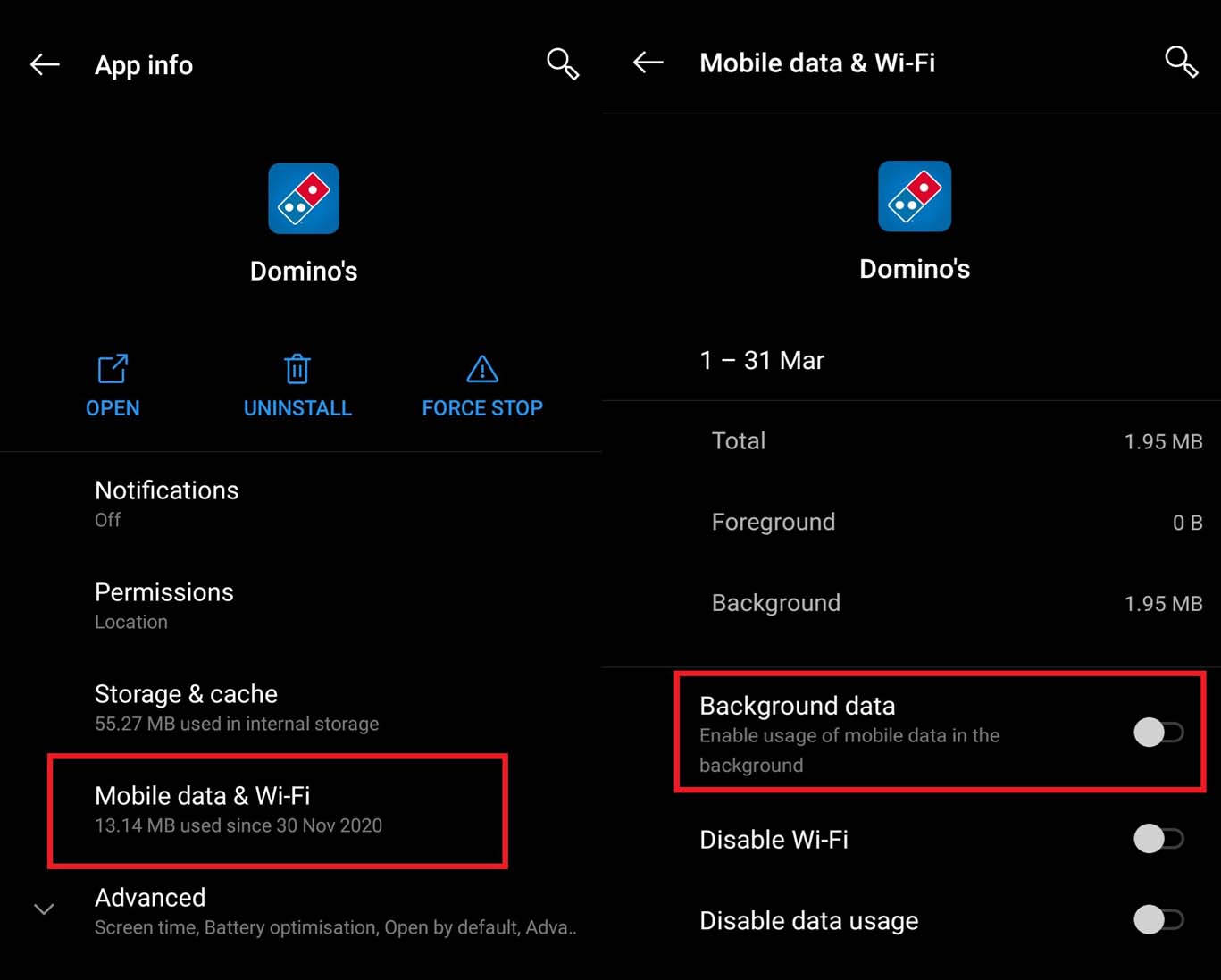
Task: Tap the back arrow on Mobile data screen
Action: tap(648, 62)
